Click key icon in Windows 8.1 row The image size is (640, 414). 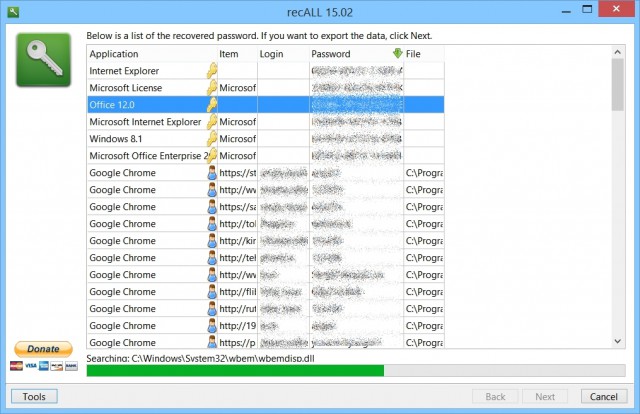point(212,139)
